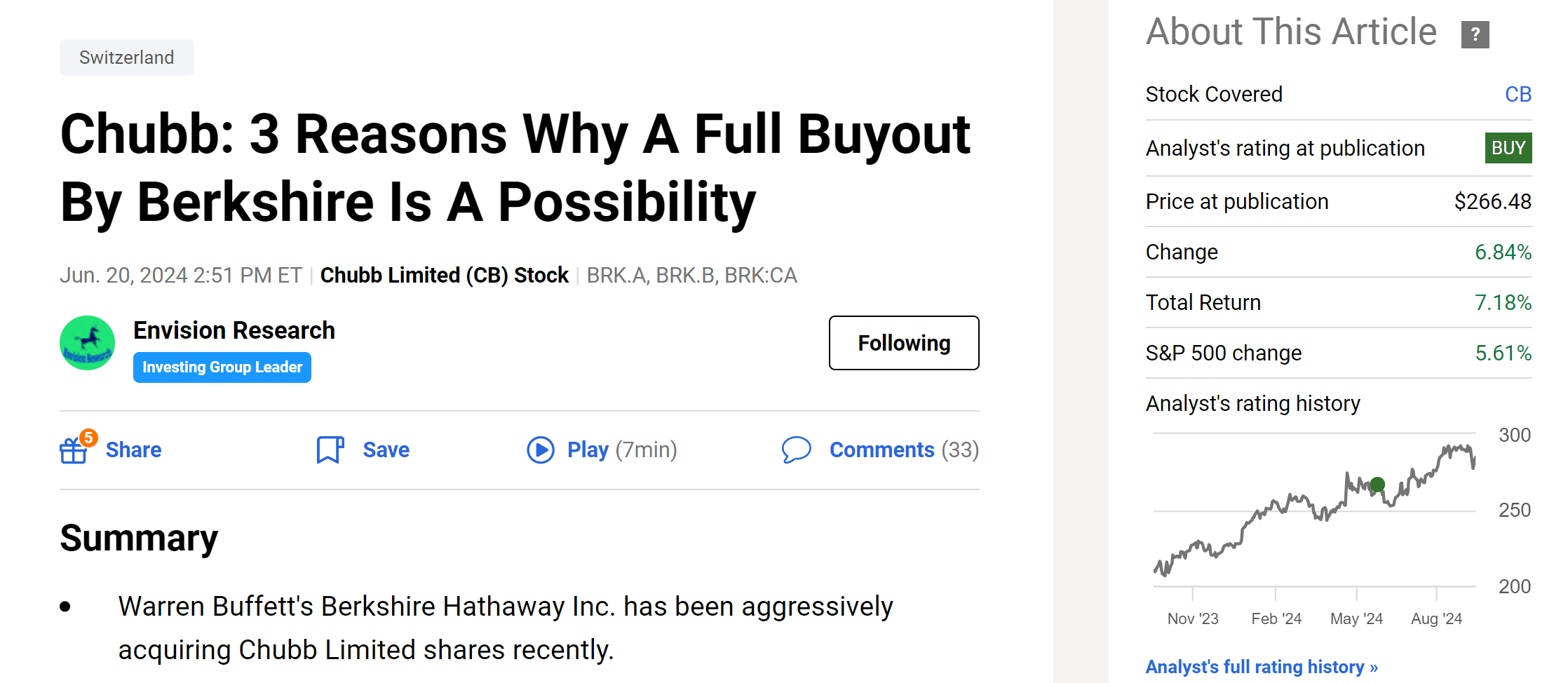The width and height of the screenshot is (1568, 683).
Task: Click the Play audio icon
Action: coord(541,449)
